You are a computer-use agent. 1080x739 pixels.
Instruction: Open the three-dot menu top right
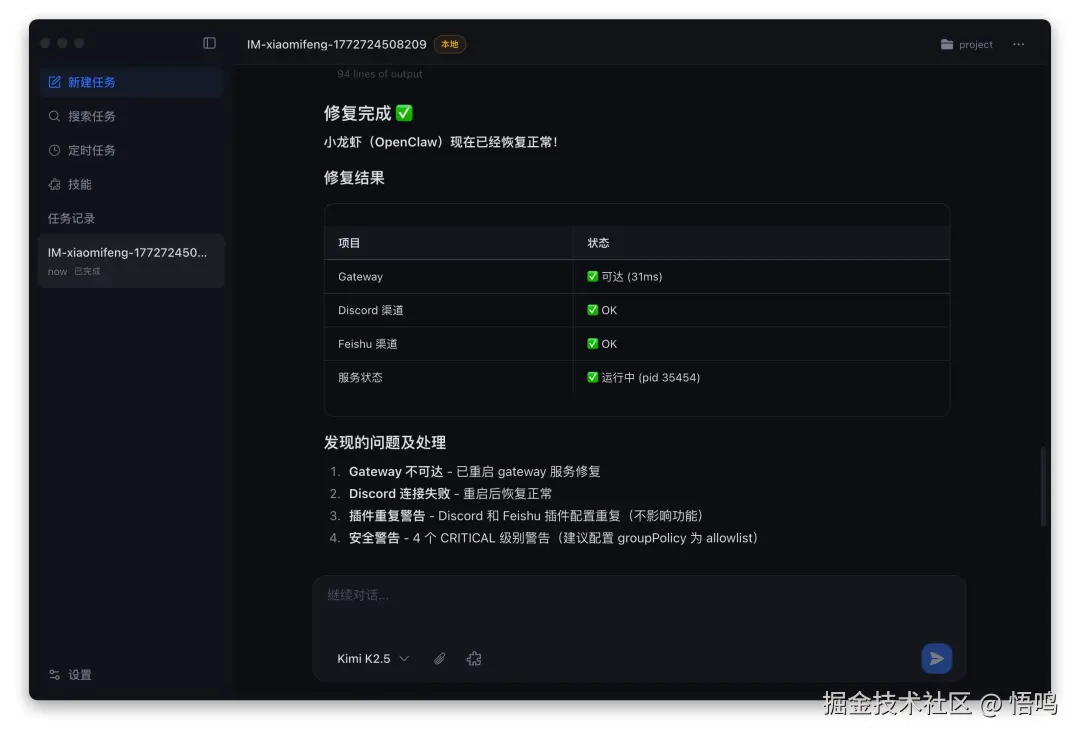[1018, 44]
